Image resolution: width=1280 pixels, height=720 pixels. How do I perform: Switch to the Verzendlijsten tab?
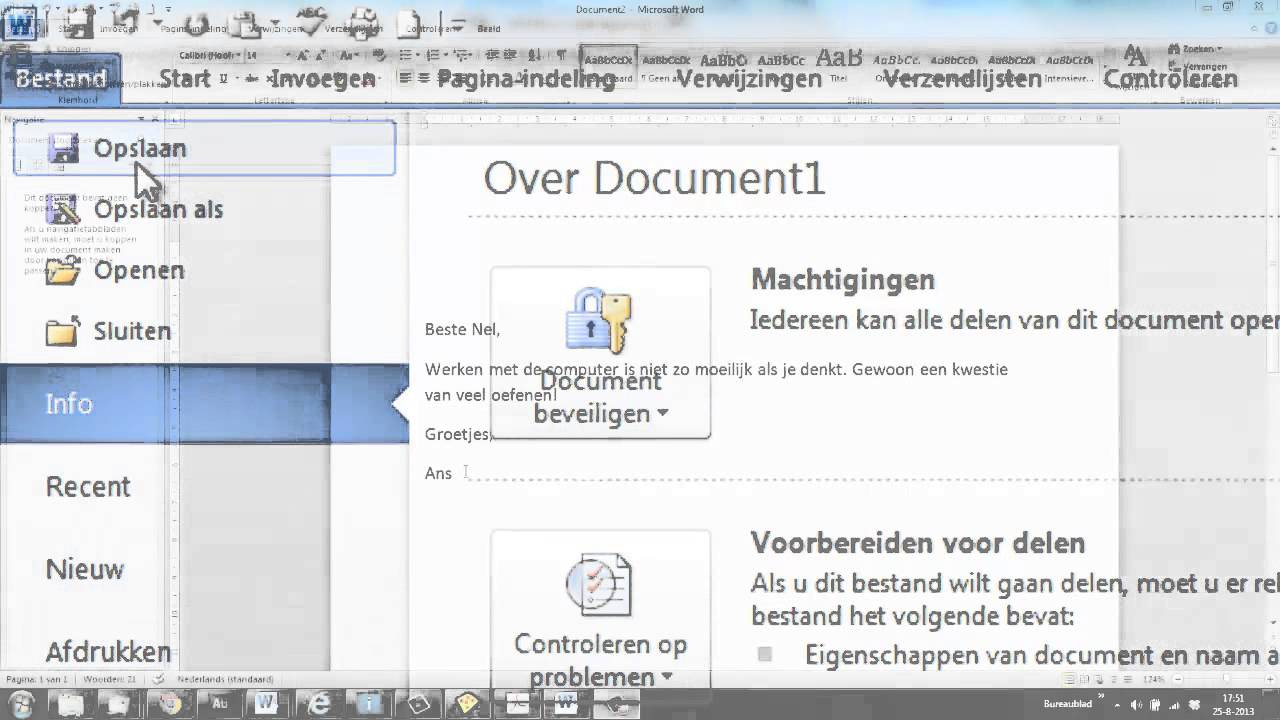(x=963, y=79)
